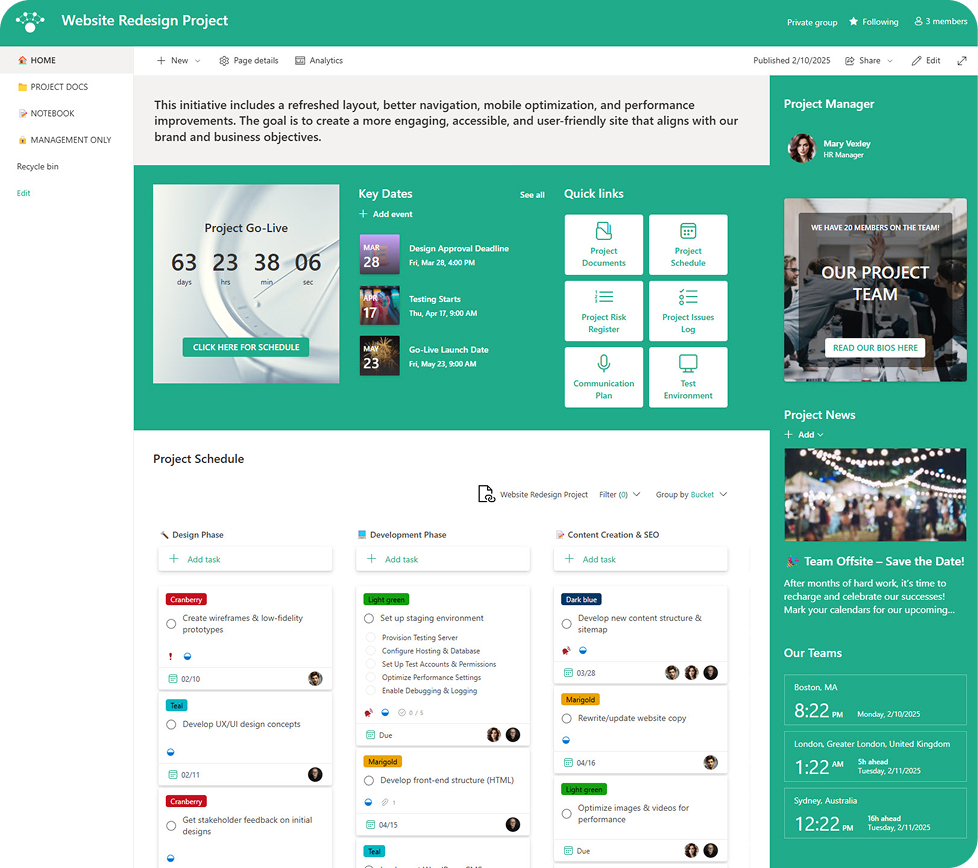Mark Develop UX/UI design concepts task complete
Screen dimensions: 978x868
(x=171, y=725)
